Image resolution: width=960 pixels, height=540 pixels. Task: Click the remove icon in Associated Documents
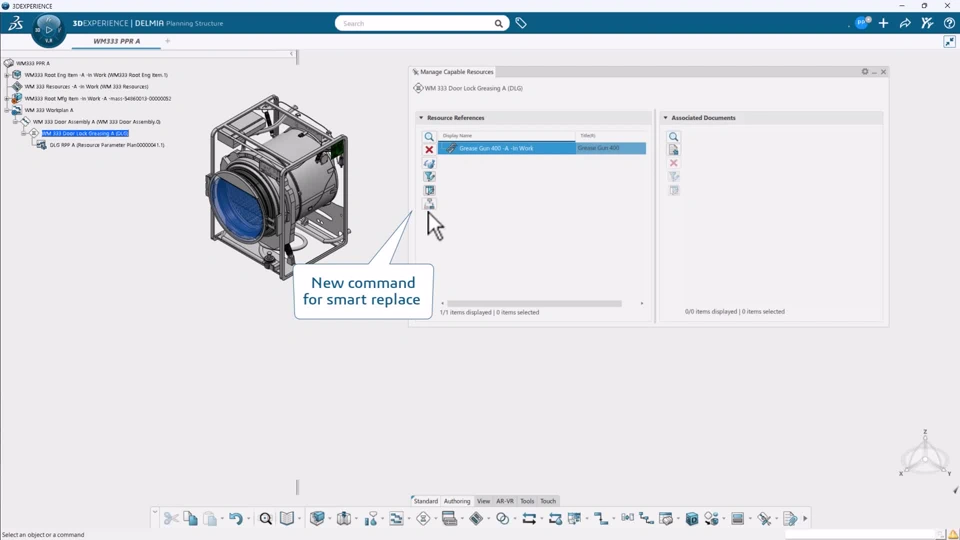click(x=673, y=163)
